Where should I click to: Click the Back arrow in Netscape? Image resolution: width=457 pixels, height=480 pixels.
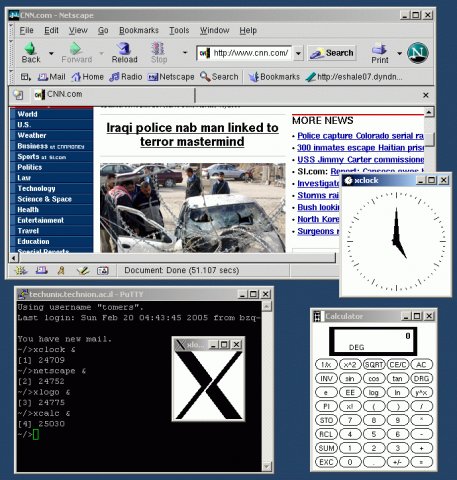[x=31, y=53]
